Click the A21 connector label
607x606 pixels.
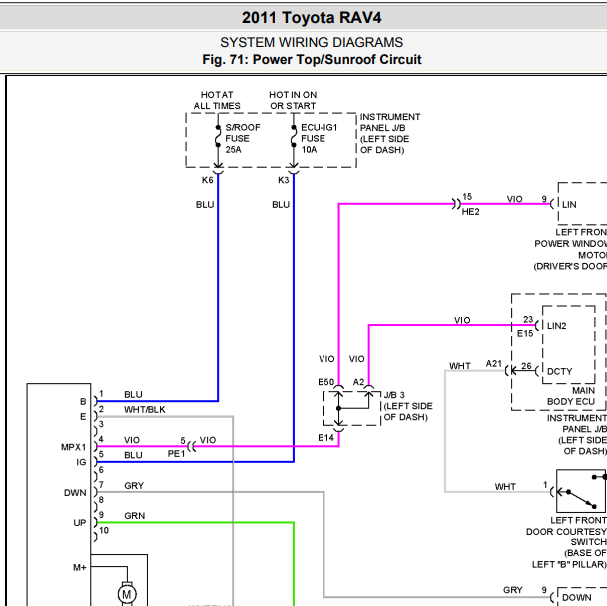coord(494,364)
